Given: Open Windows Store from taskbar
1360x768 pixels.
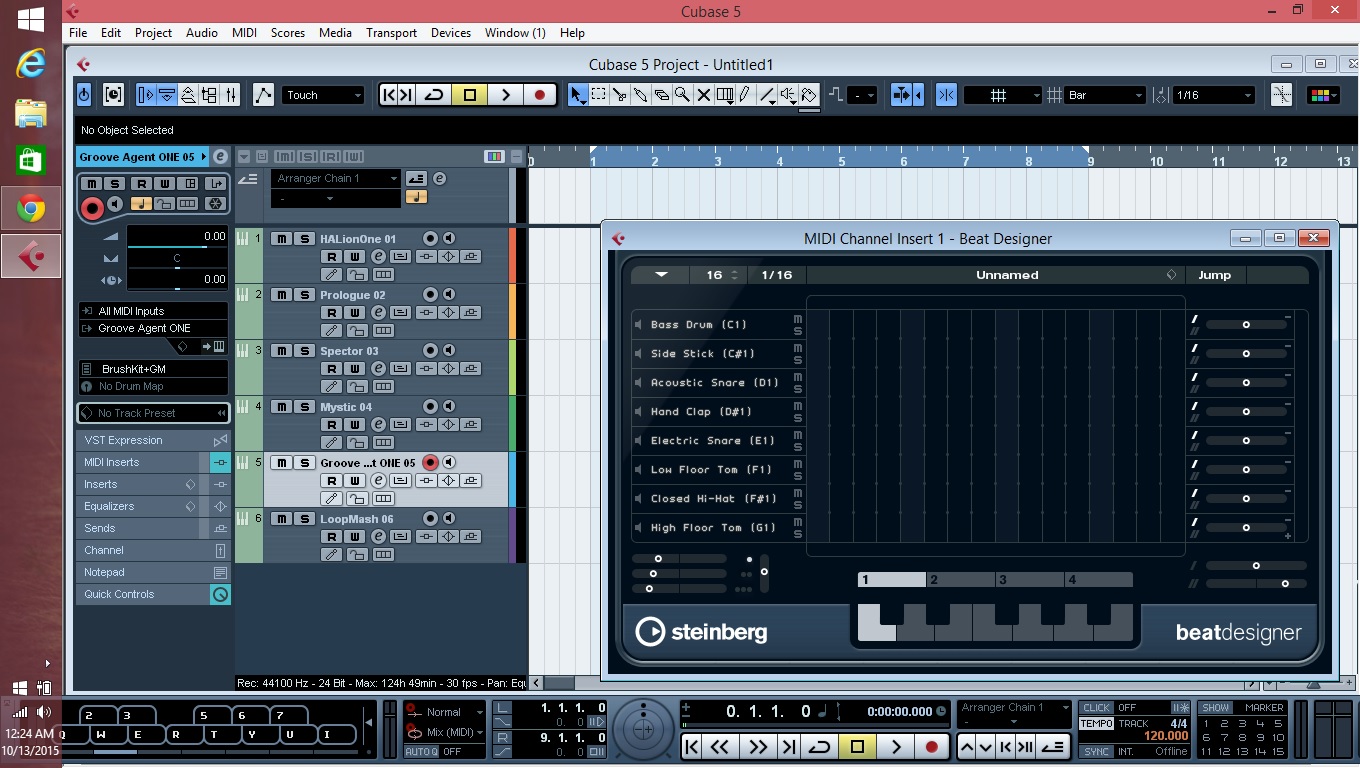Looking at the screenshot, I should click(31, 160).
